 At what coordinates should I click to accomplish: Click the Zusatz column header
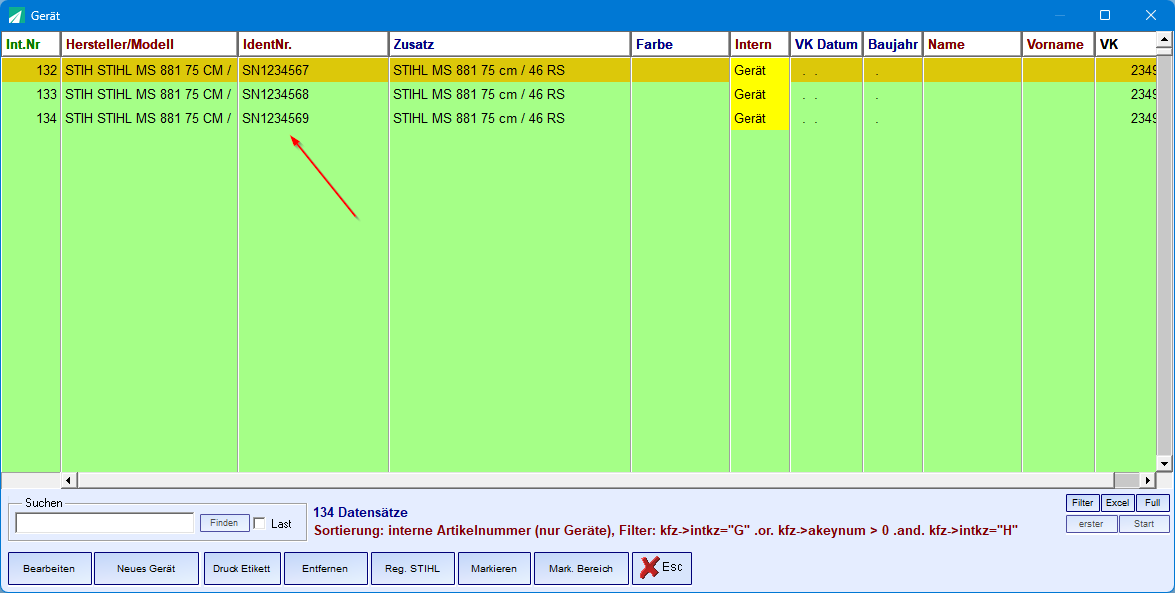510,44
